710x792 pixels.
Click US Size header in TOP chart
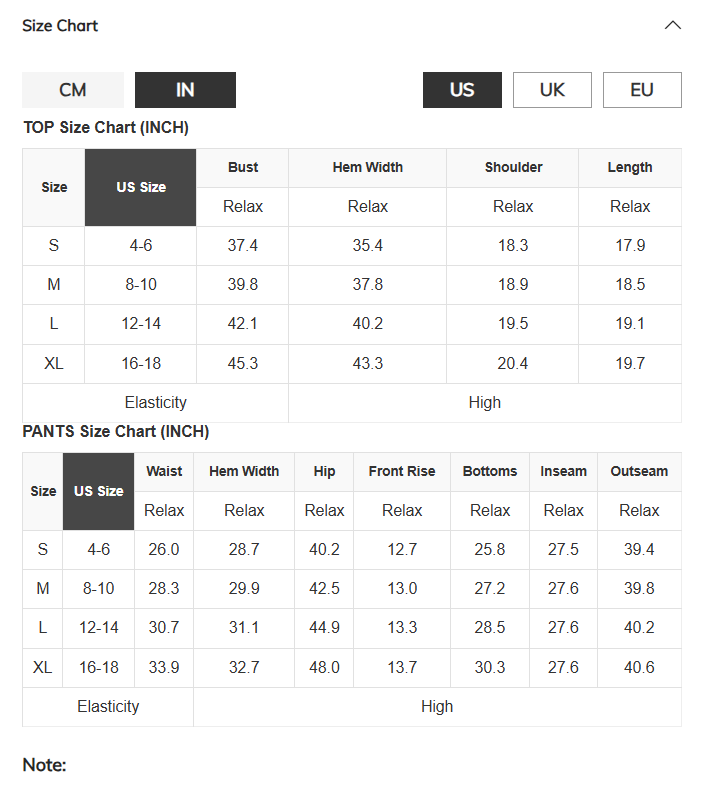140,187
